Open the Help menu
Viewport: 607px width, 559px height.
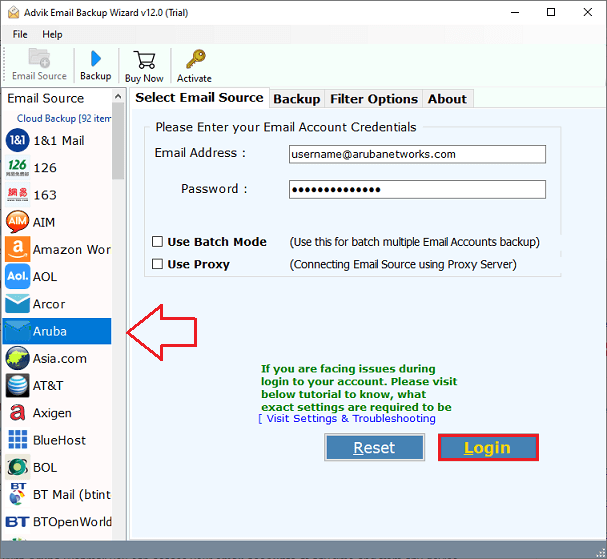pos(52,34)
